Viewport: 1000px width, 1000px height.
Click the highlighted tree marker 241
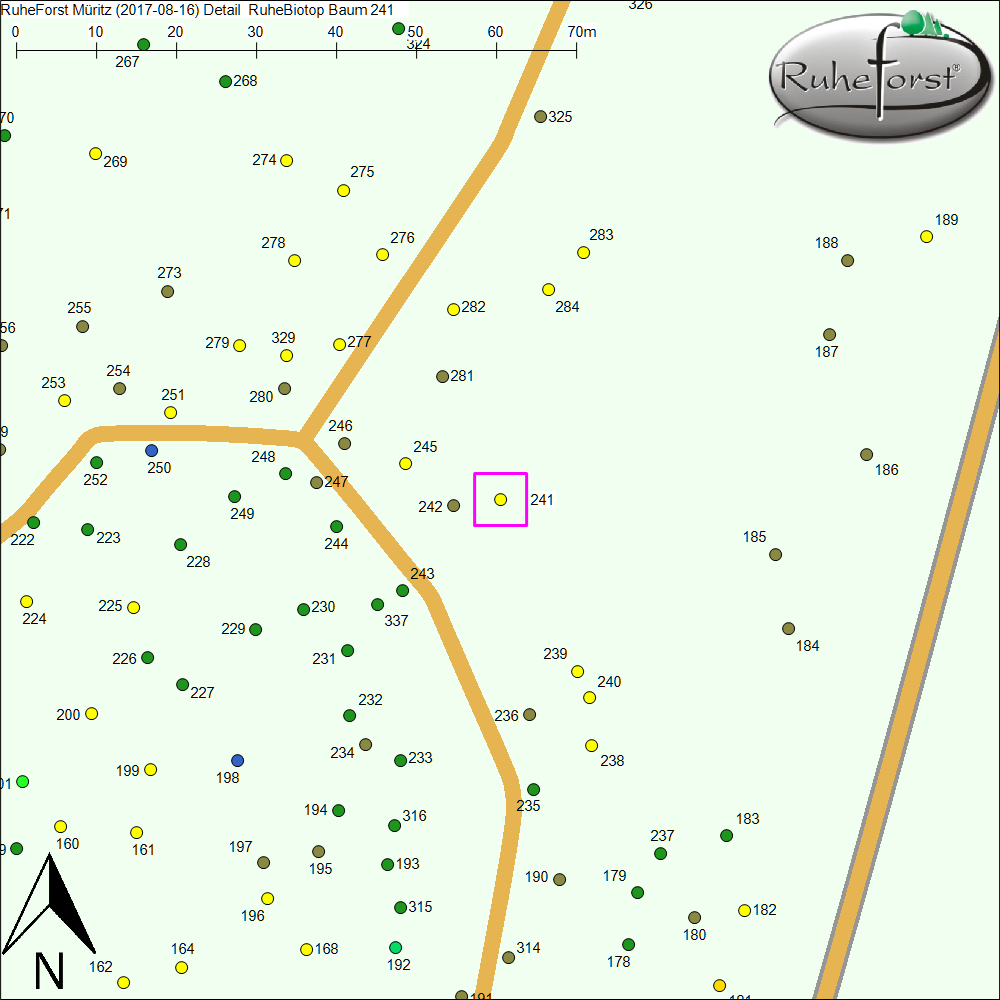coord(500,499)
